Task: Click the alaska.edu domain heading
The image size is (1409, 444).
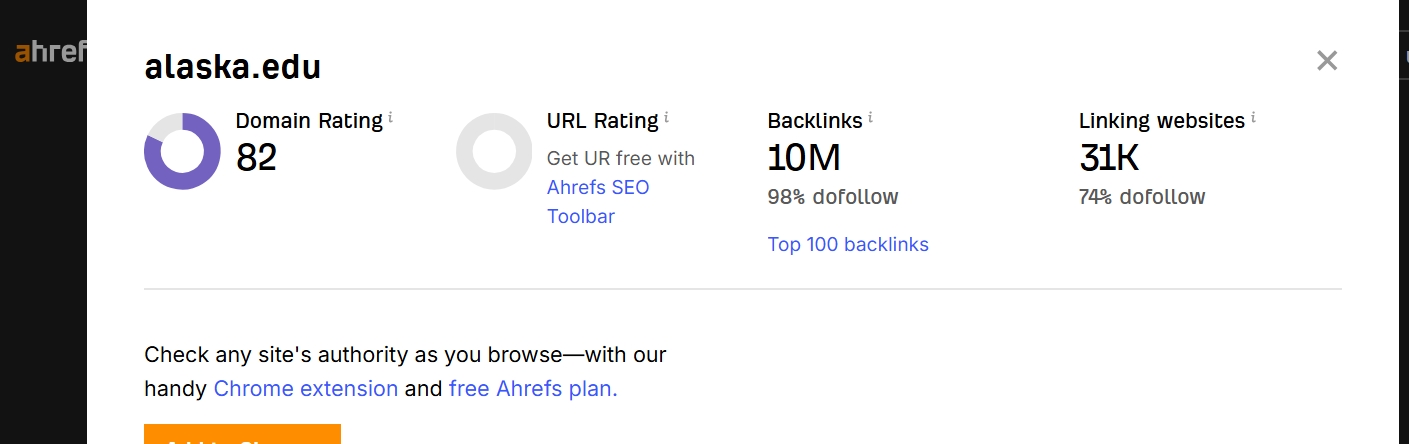Action: (232, 67)
